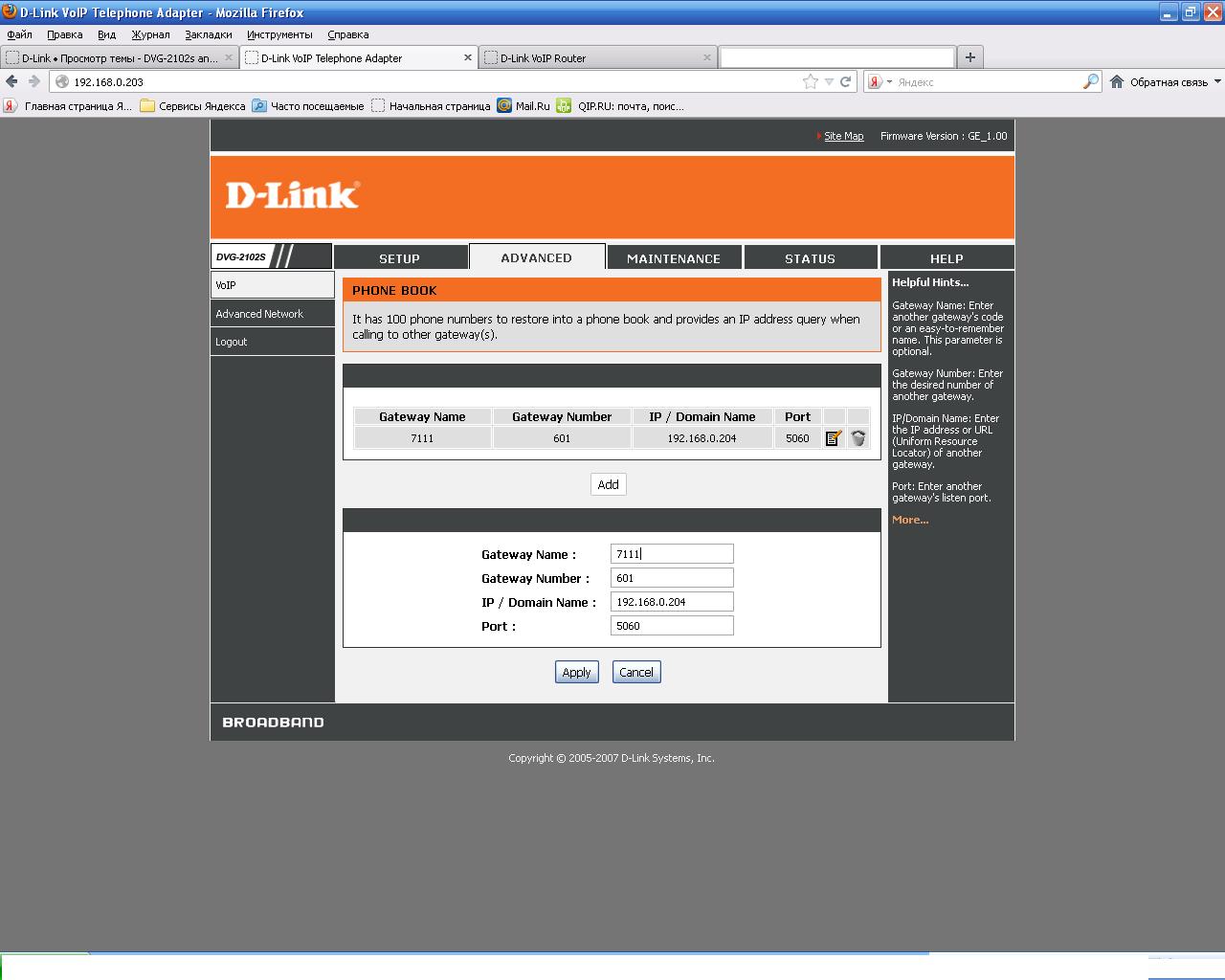
Task: Open the Инструменты menu
Action: pyautogui.click(x=279, y=34)
